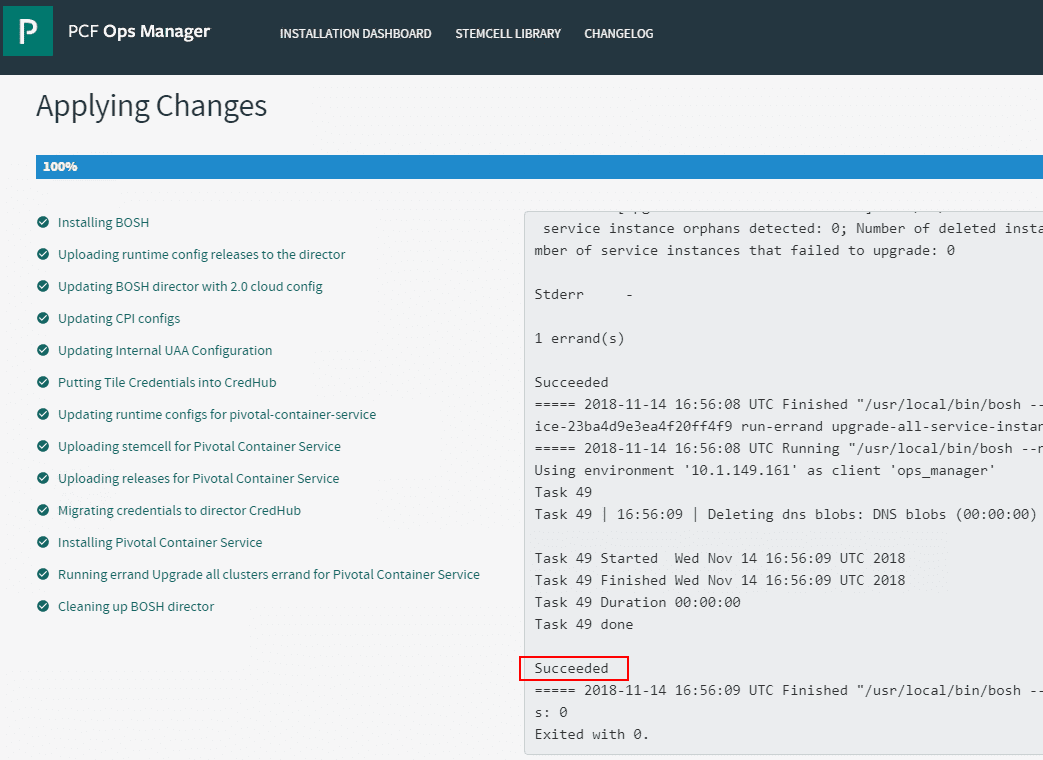
Task: Select 'Uploading runtime config releases to the director'
Action: tap(202, 255)
